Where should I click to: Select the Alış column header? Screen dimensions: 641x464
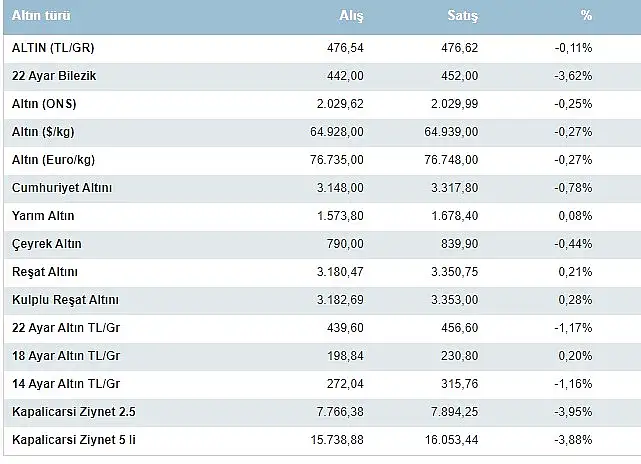[x=351, y=16]
